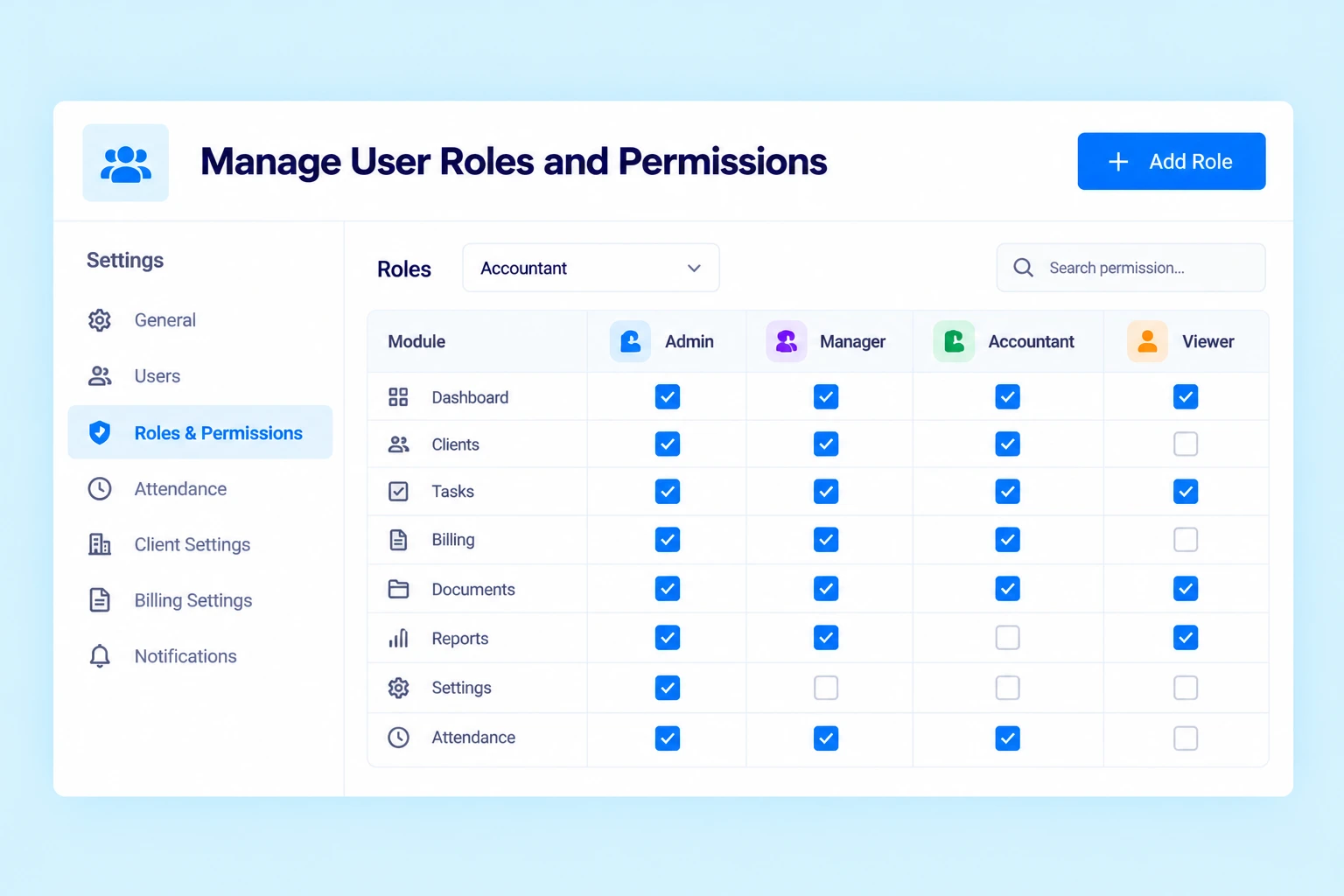This screenshot has height=896, width=1344.
Task: Click the Billing module row label
Action: pyautogui.click(x=453, y=540)
